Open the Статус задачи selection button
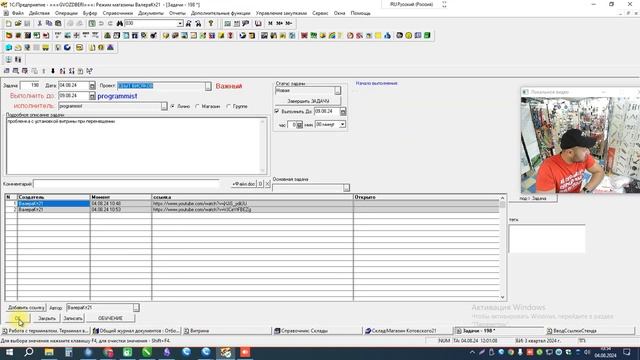 (338, 91)
